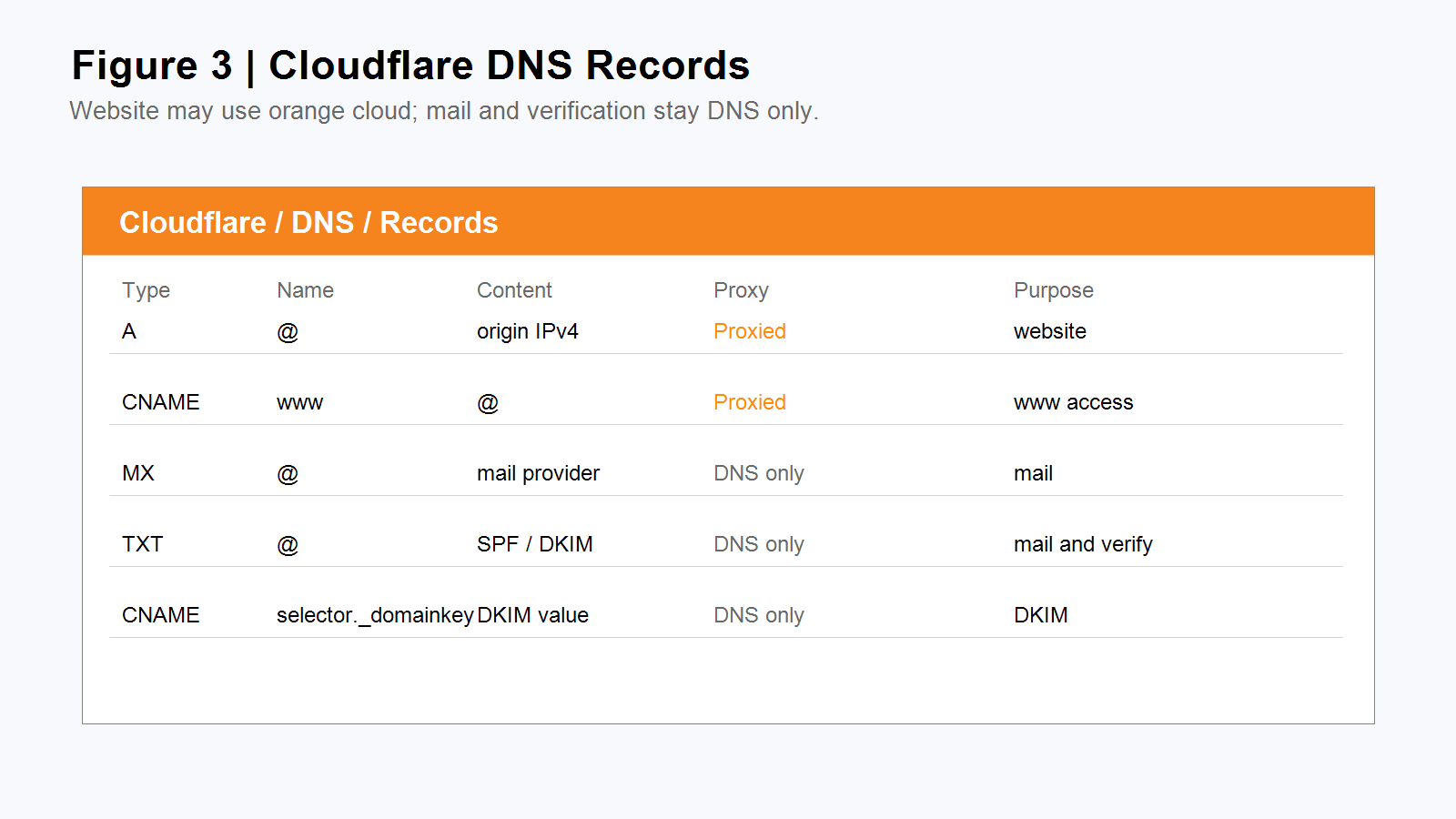
Task: Click the '@' name in the A row
Action: pos(288,332)
